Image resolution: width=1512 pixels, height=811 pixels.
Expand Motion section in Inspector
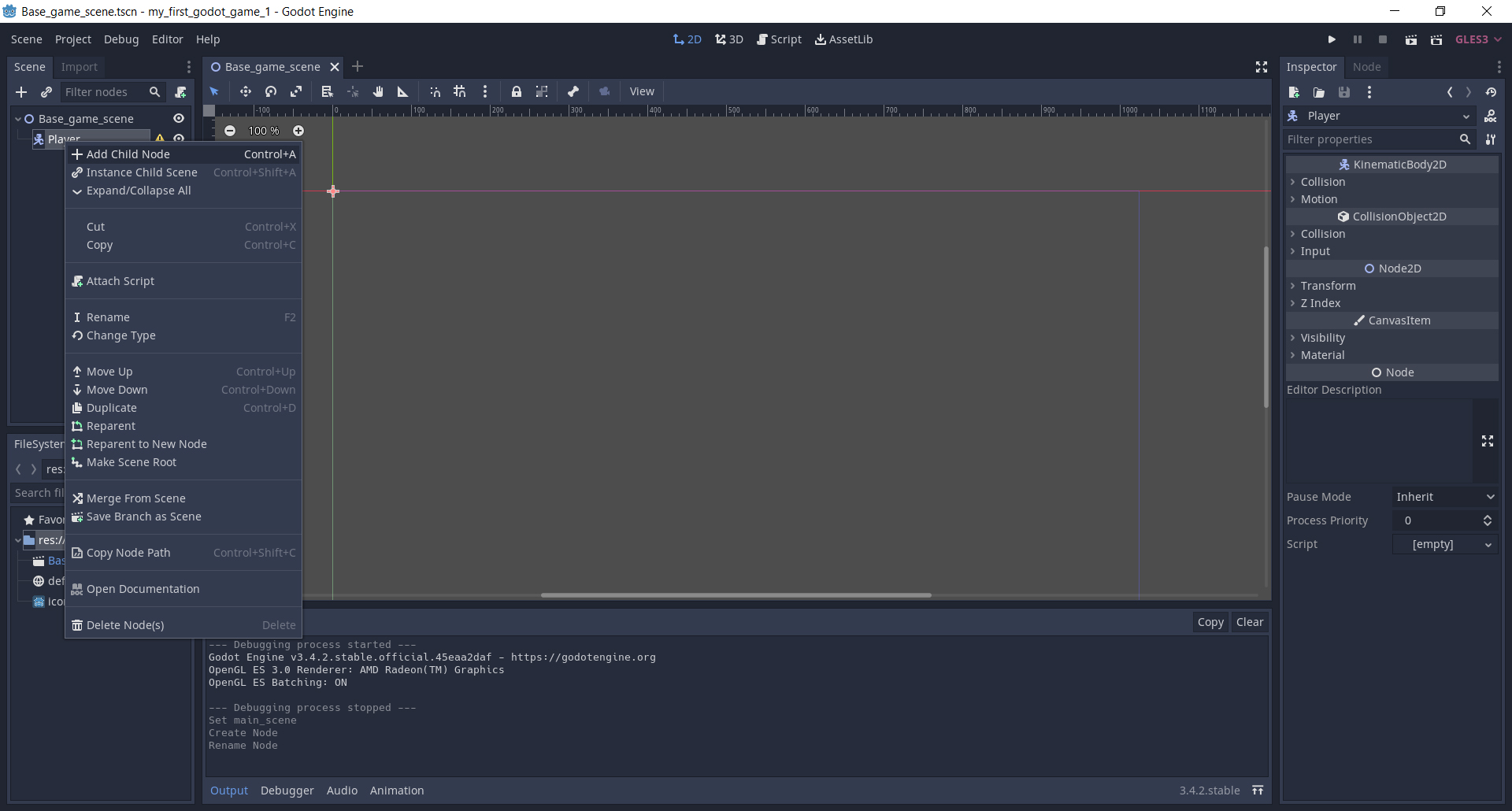click(1392, 199)
